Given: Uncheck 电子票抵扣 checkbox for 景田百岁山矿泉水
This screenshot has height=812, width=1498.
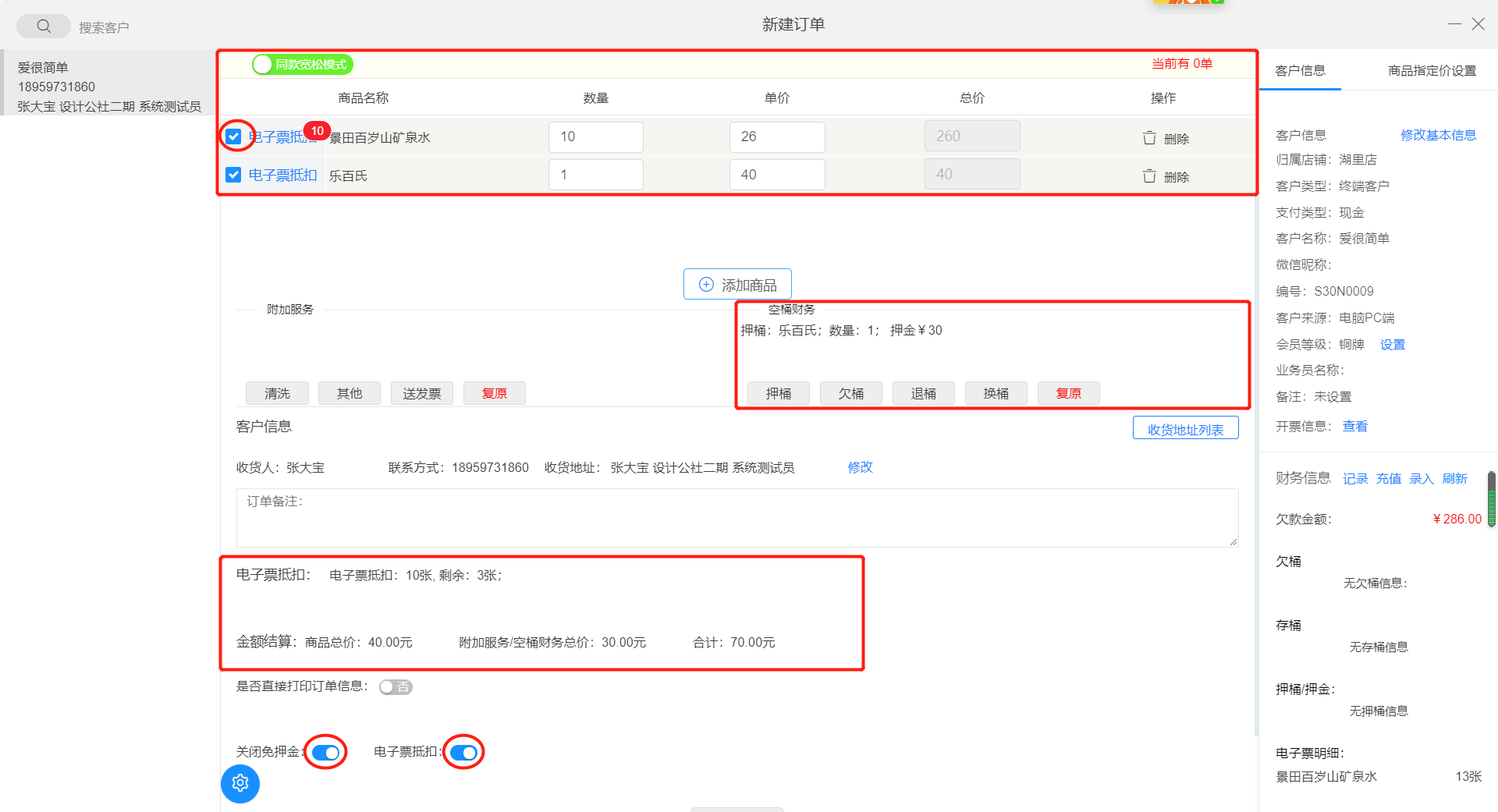Looking at the screenshot, I should tap(233, 137).
